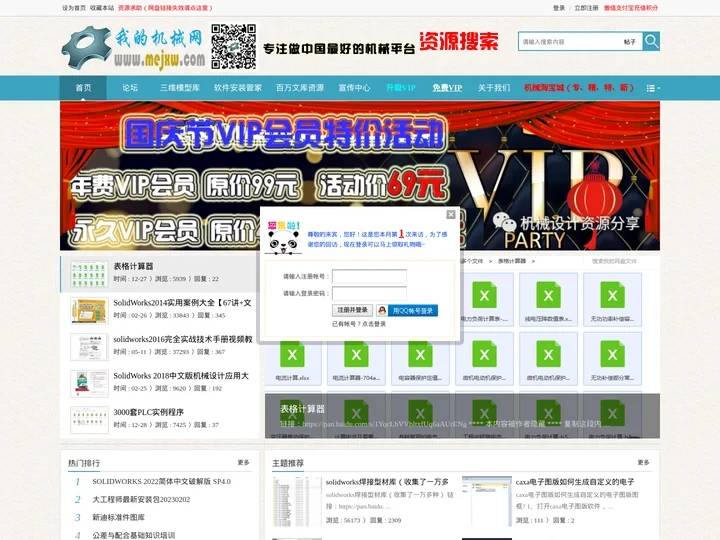Click 3000套PLC实例程序 thumbnail
The image size is (720, 540).
(89, 420)
